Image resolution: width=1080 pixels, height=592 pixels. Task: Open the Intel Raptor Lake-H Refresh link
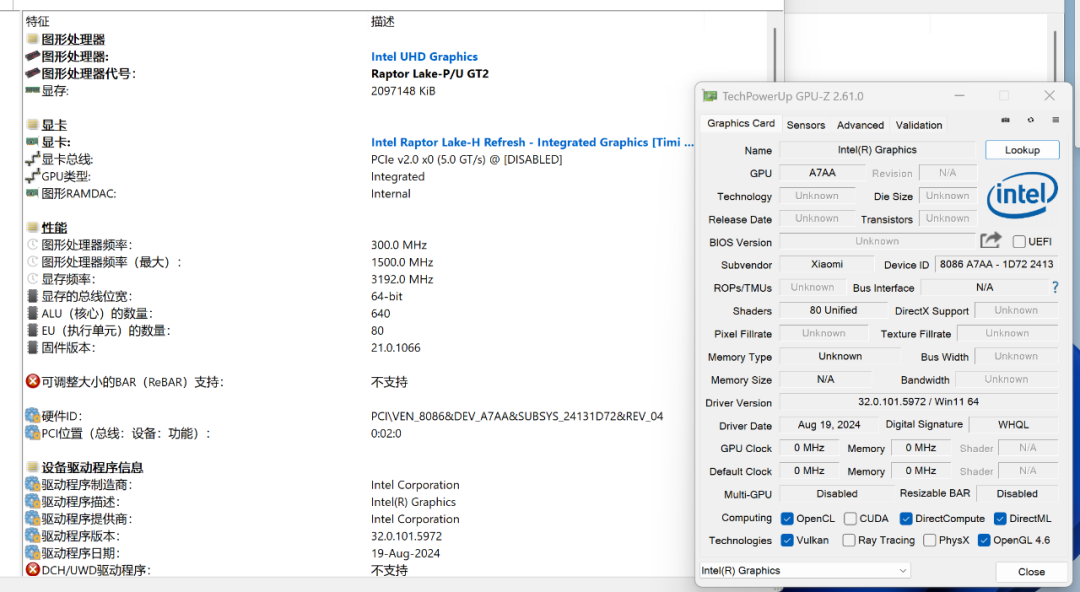[x=532, y=142]
